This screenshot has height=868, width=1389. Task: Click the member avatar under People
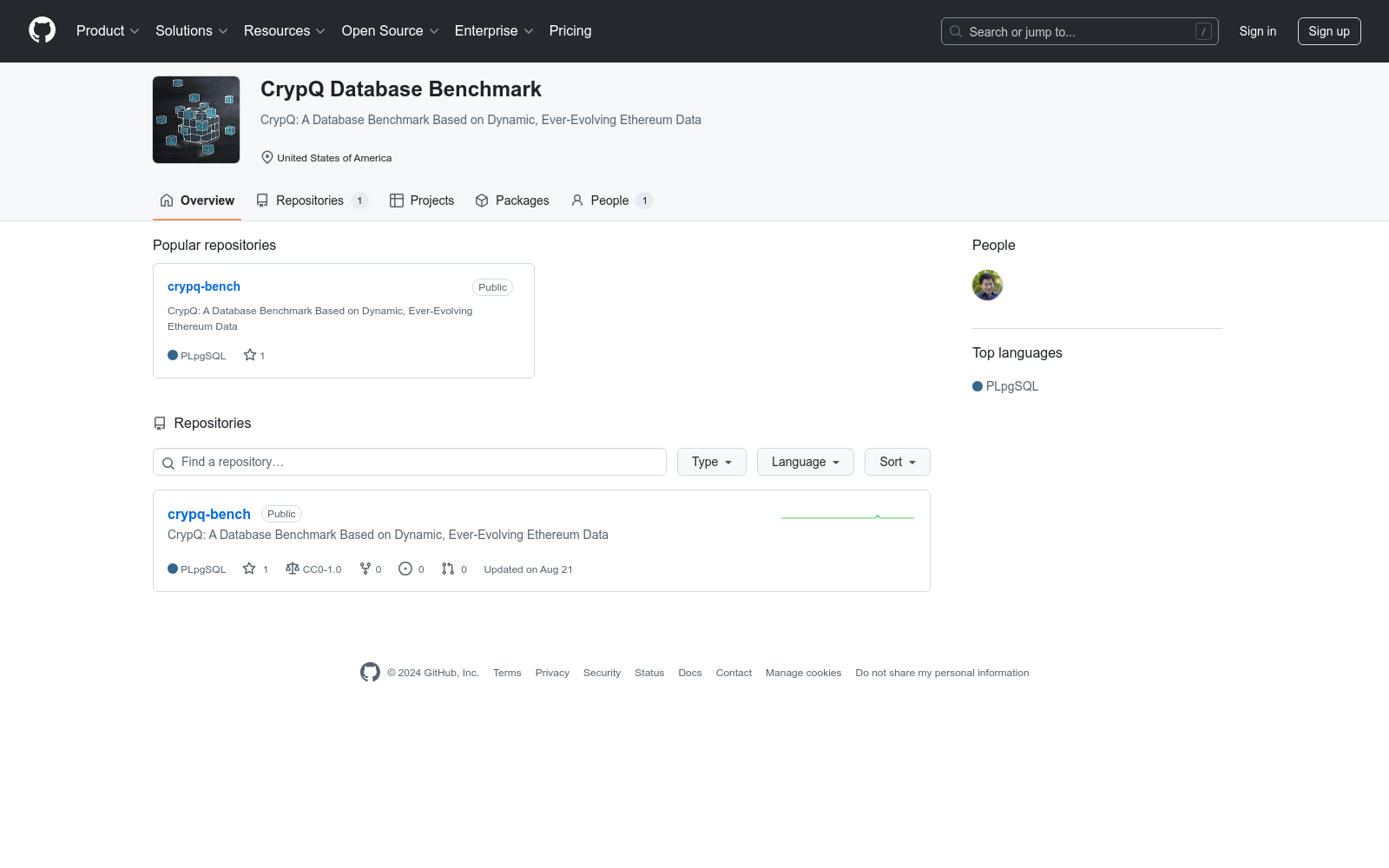988,285
